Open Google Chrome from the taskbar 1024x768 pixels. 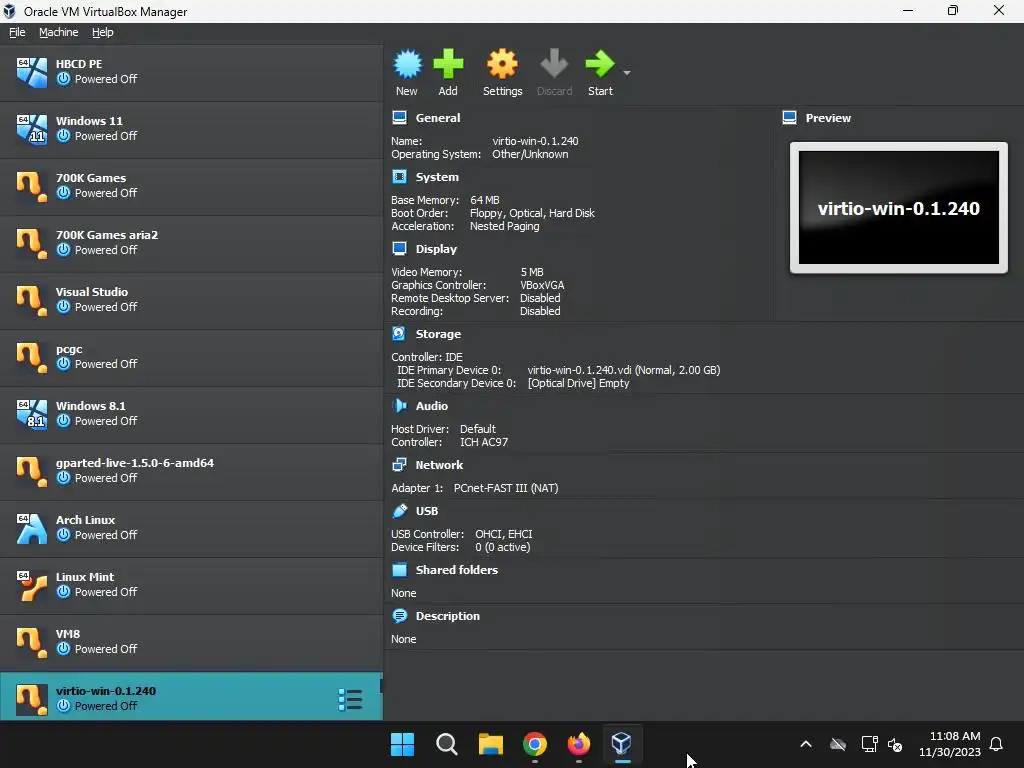click(535, 744)
